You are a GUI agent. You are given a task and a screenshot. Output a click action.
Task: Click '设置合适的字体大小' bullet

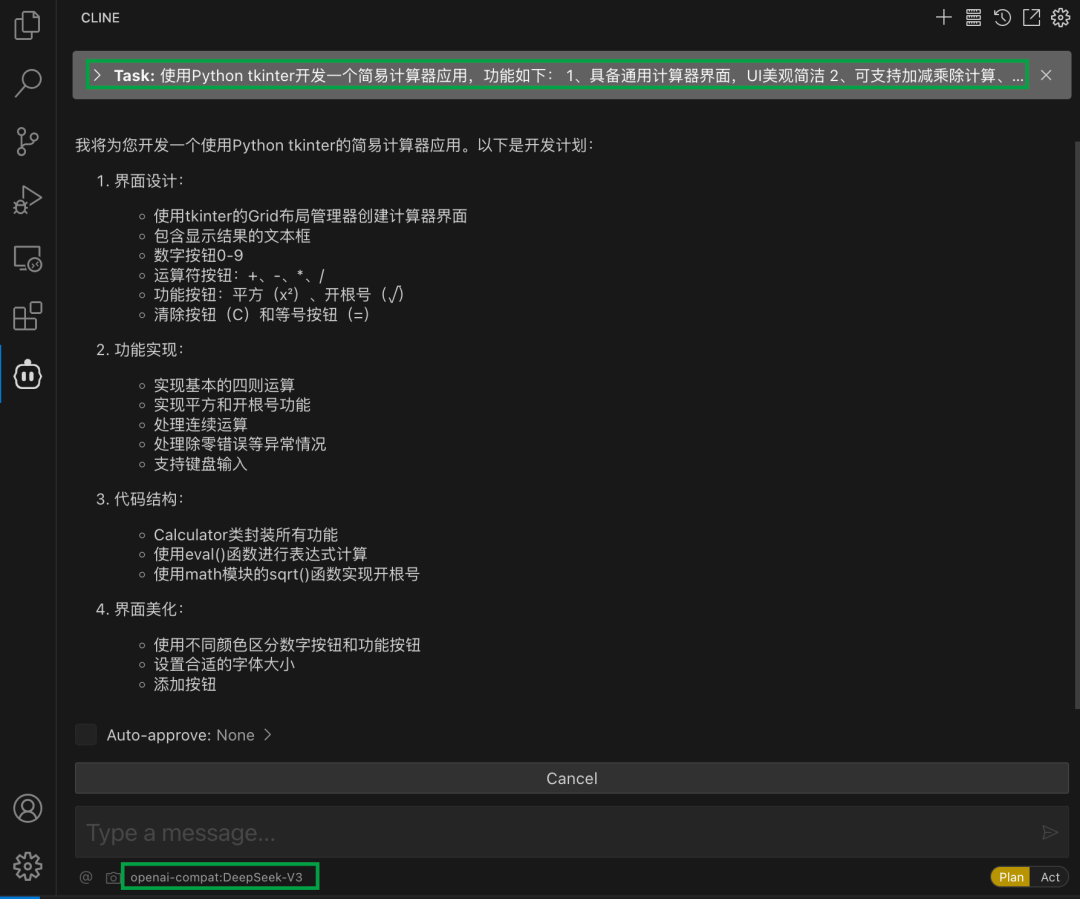click(225, 665)
